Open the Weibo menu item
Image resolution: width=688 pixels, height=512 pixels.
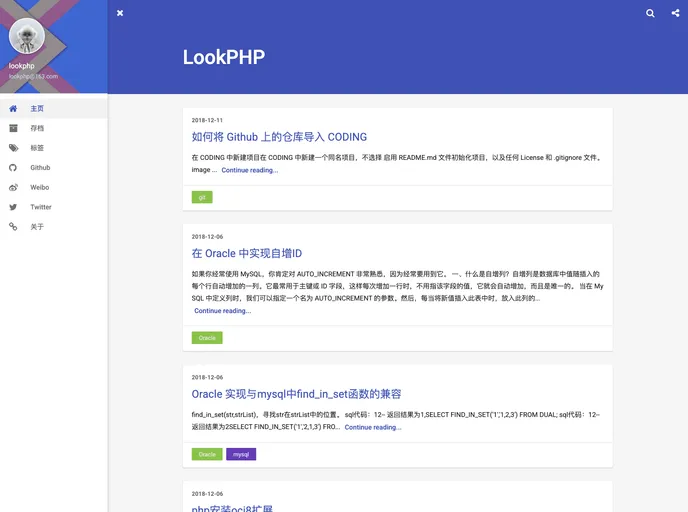pyautogui.click(x=54, y=187)
